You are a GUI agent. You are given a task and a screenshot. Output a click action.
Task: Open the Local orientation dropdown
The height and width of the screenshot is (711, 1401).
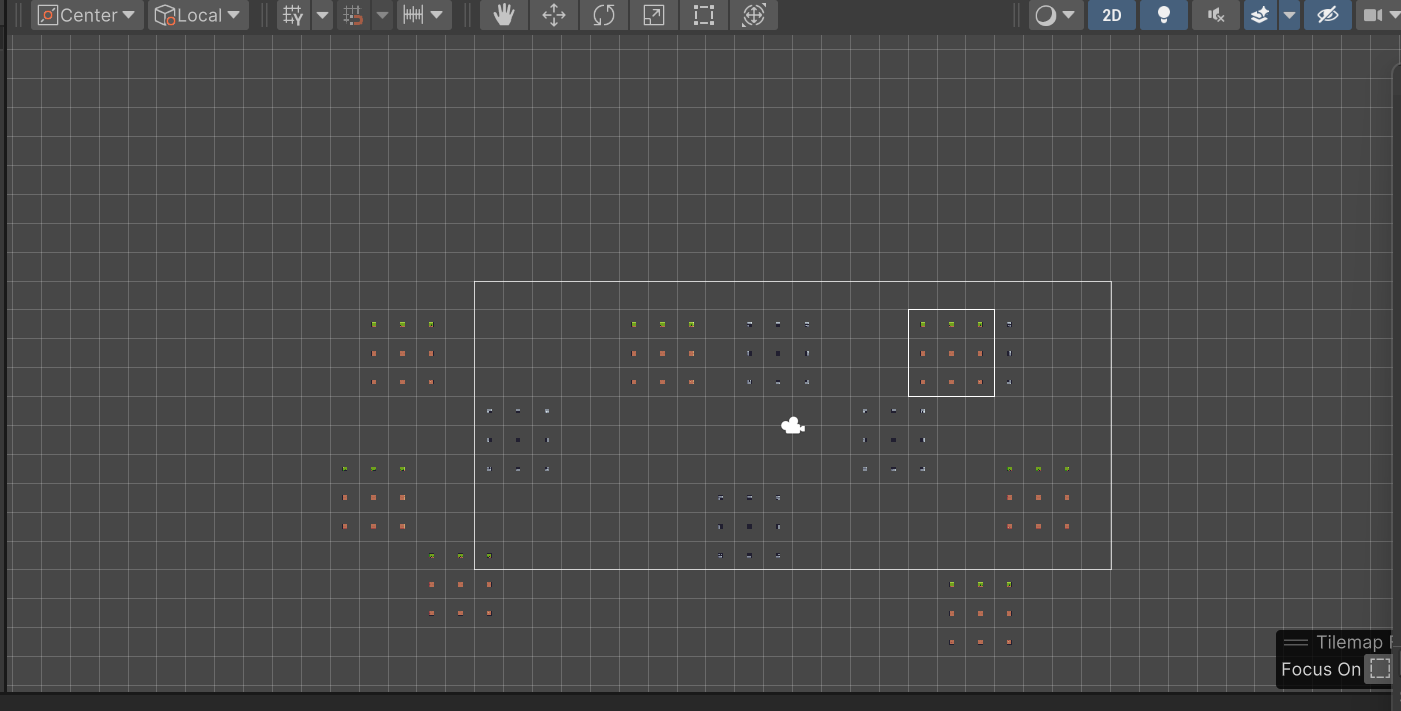pos(198,15)
